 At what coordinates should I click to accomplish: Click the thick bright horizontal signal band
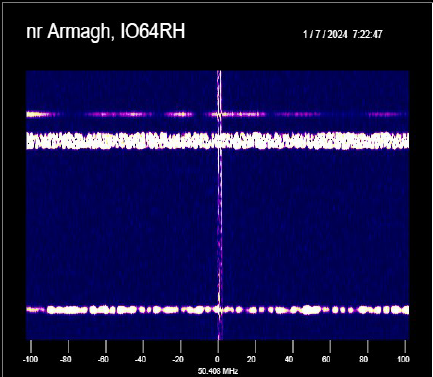click(217, 140)
